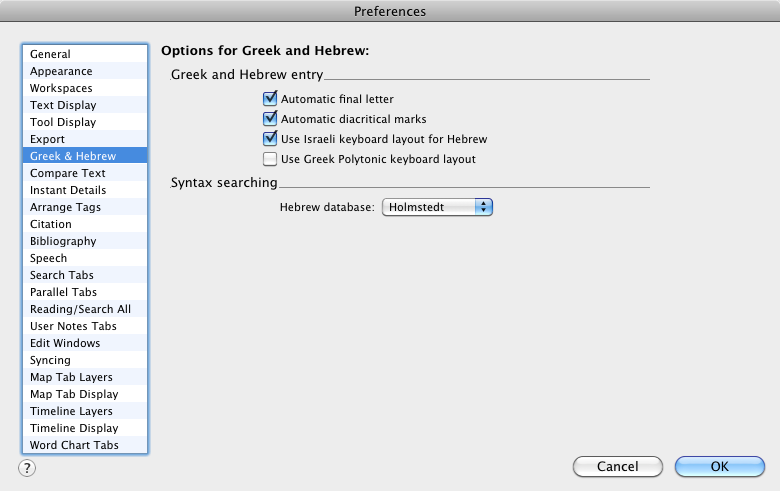Select Bibliography in the category list
Screen dimensions: 780x491
tap(85, 241)
